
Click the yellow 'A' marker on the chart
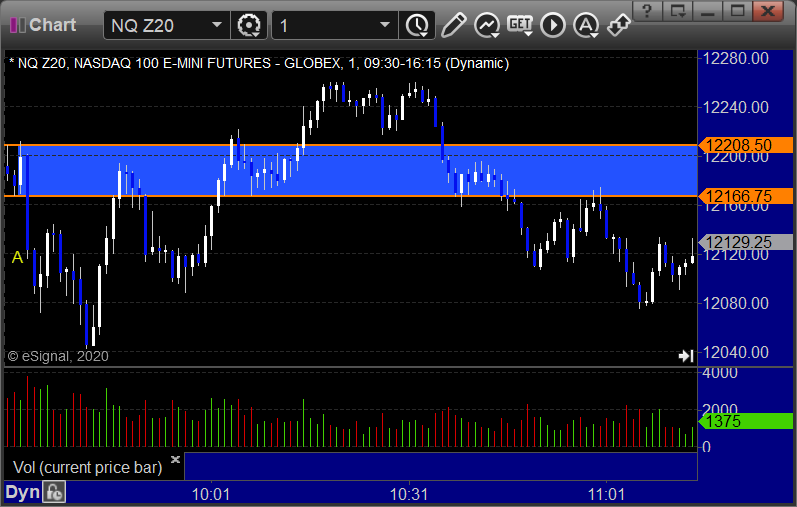(x=17, y=257)
